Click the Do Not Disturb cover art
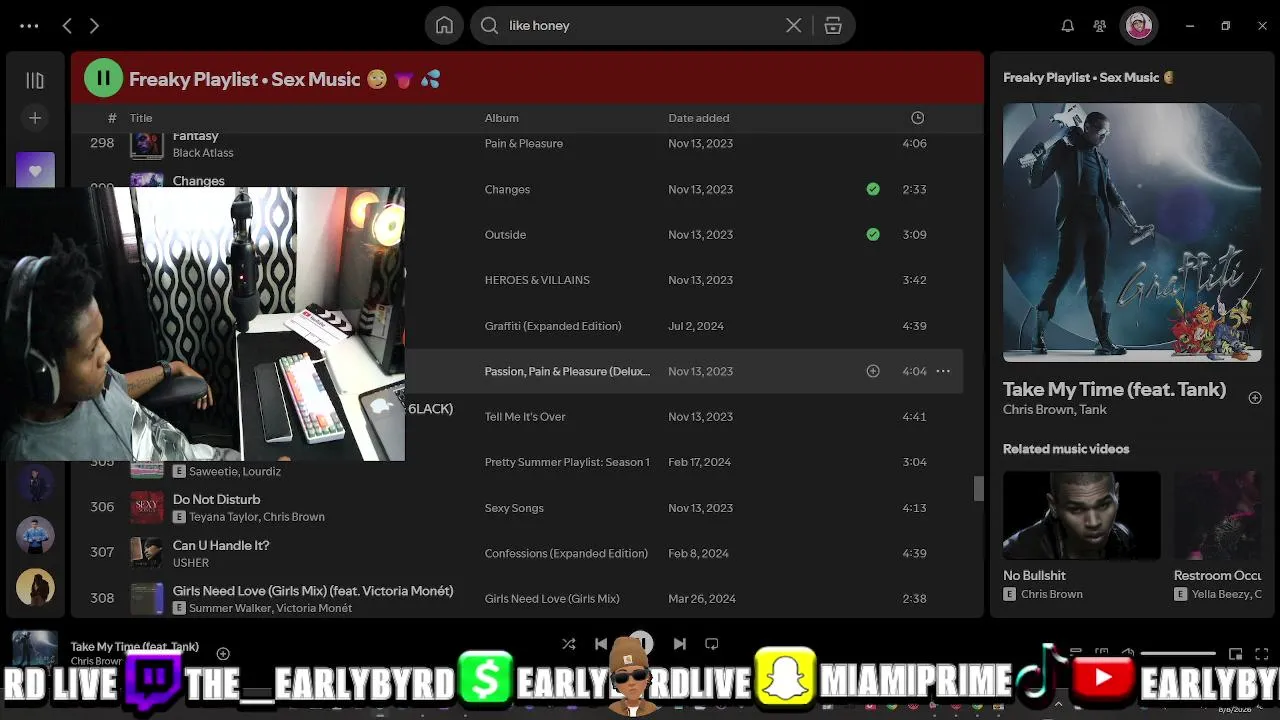 tap(147, 508)
